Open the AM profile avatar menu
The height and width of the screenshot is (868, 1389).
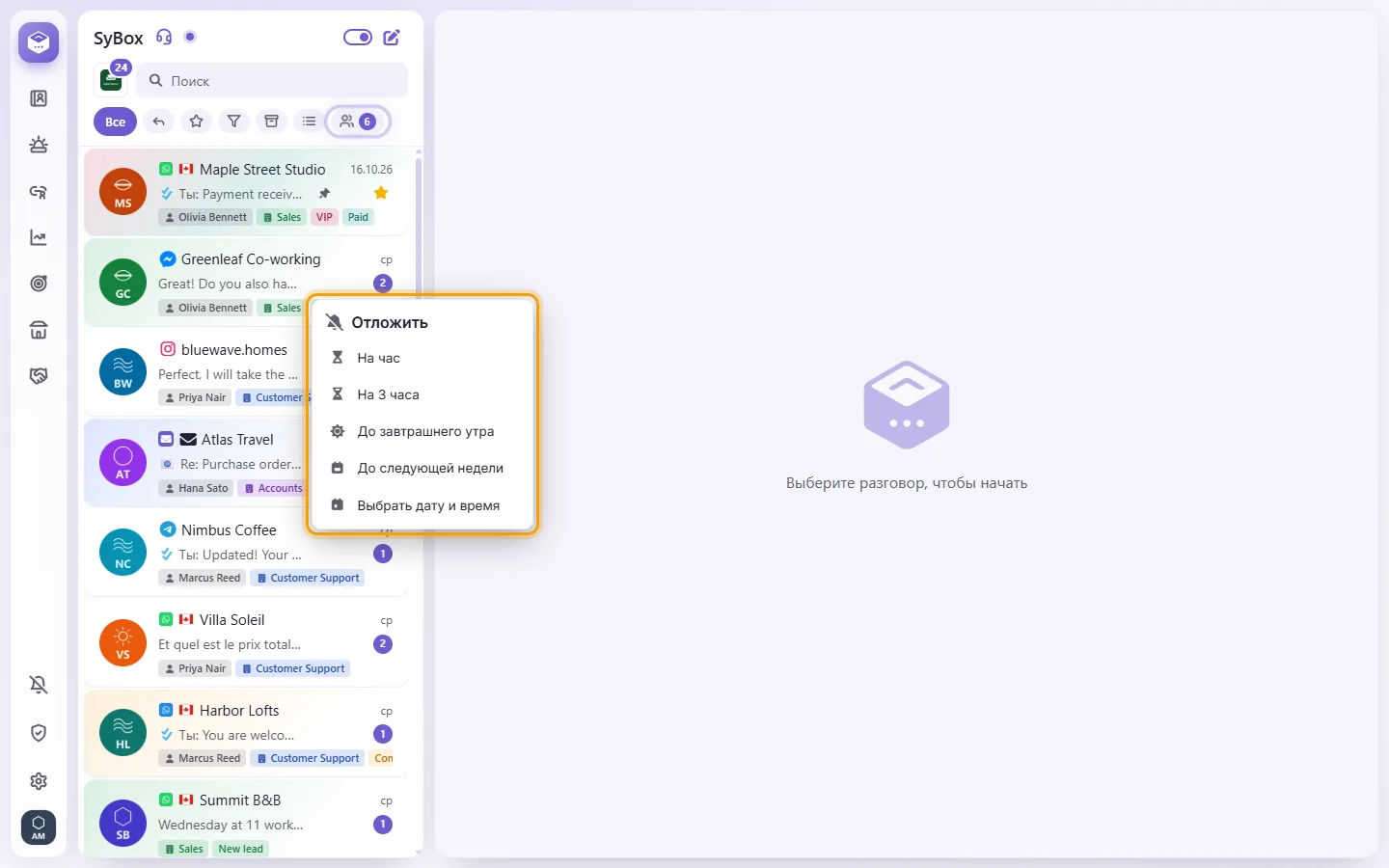pyautogui.click(x=39, y=827)
